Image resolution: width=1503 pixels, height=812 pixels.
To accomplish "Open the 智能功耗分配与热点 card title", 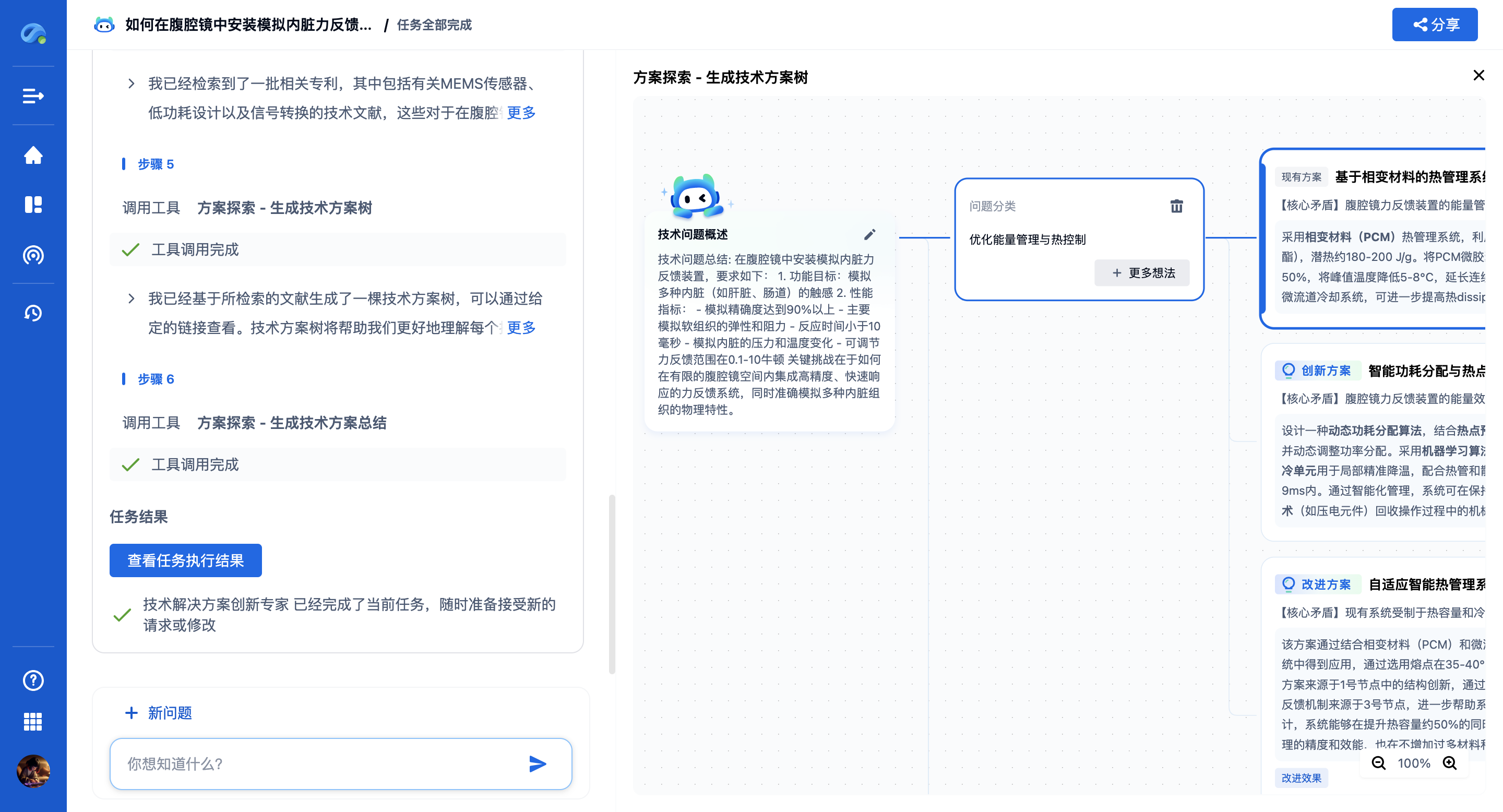I will (x=1427, y=371).
